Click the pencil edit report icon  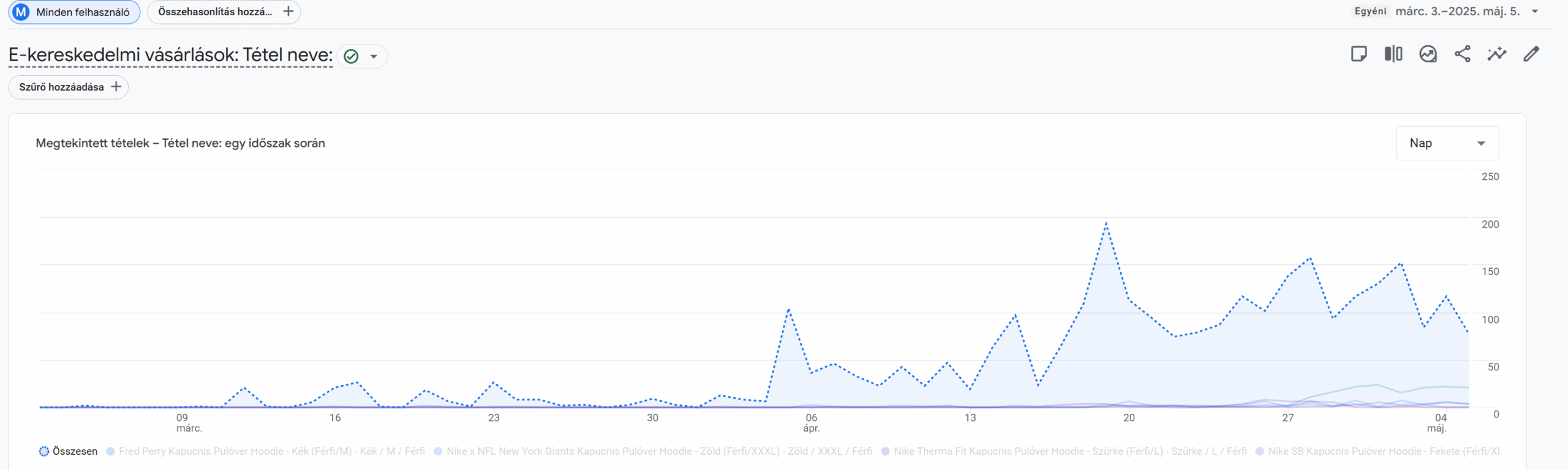[1531, 54]
